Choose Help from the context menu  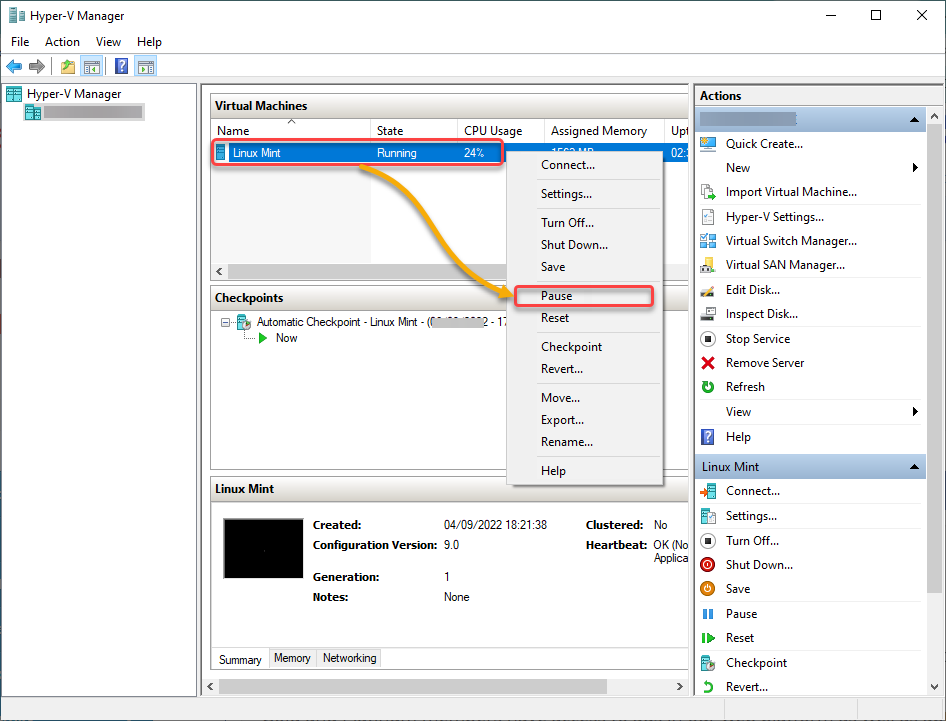click(x=584, y=471)
